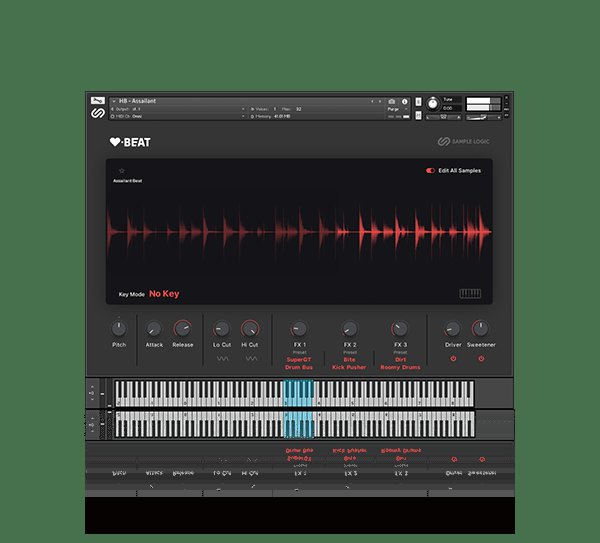This screenshot has height=543, width=600.
Task: Click the Sweetener knob
Action: pos(481,328)
